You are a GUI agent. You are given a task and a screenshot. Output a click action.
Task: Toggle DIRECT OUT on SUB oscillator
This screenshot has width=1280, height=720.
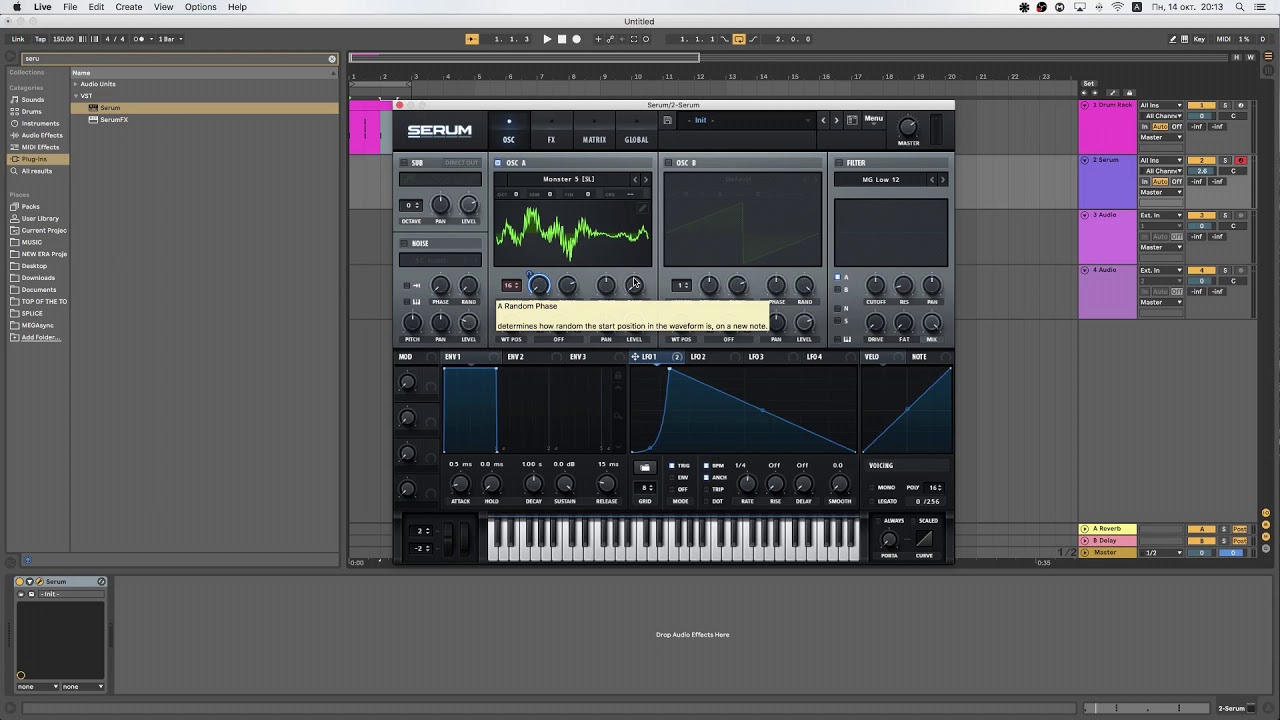pyautogui.click(x=462, y=163)
